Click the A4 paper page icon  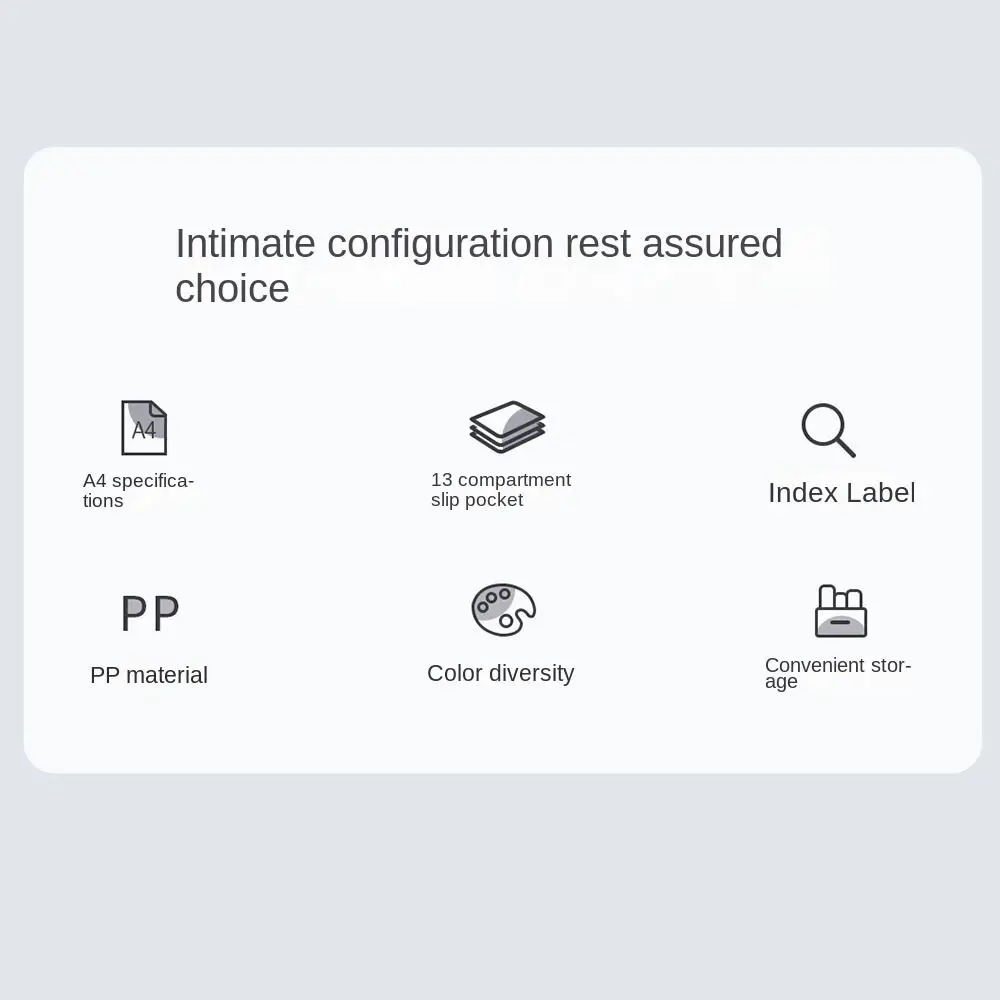coord(144,428)
